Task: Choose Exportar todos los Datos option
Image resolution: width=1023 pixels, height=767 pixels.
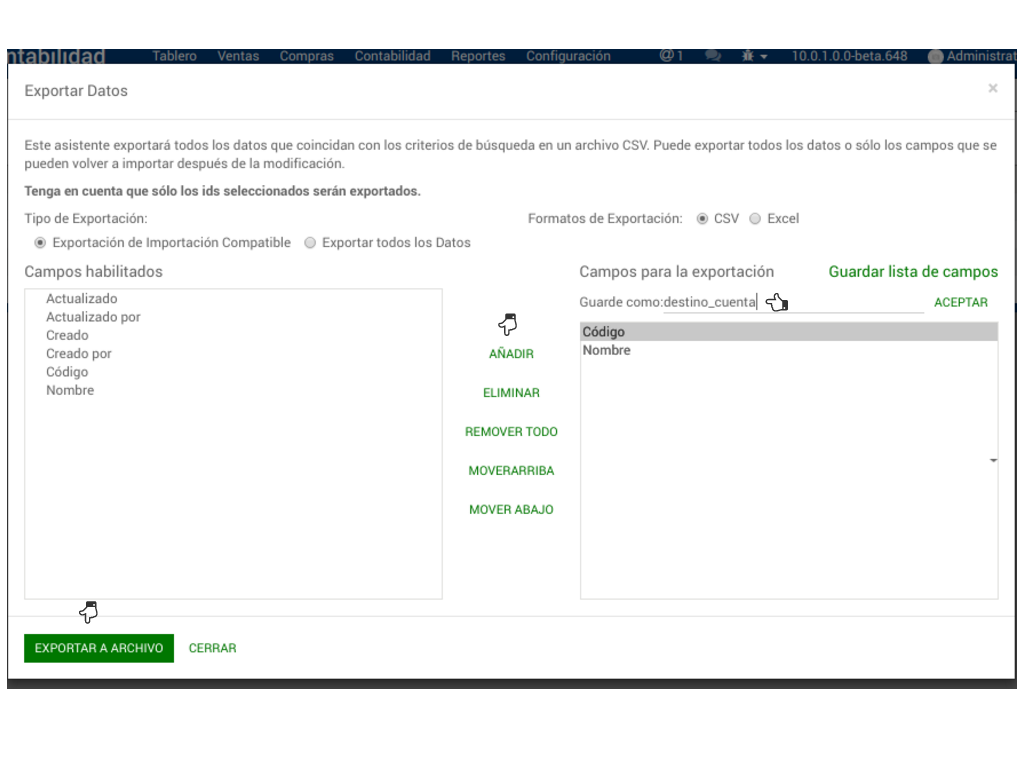Action: [x=311, y=243]
